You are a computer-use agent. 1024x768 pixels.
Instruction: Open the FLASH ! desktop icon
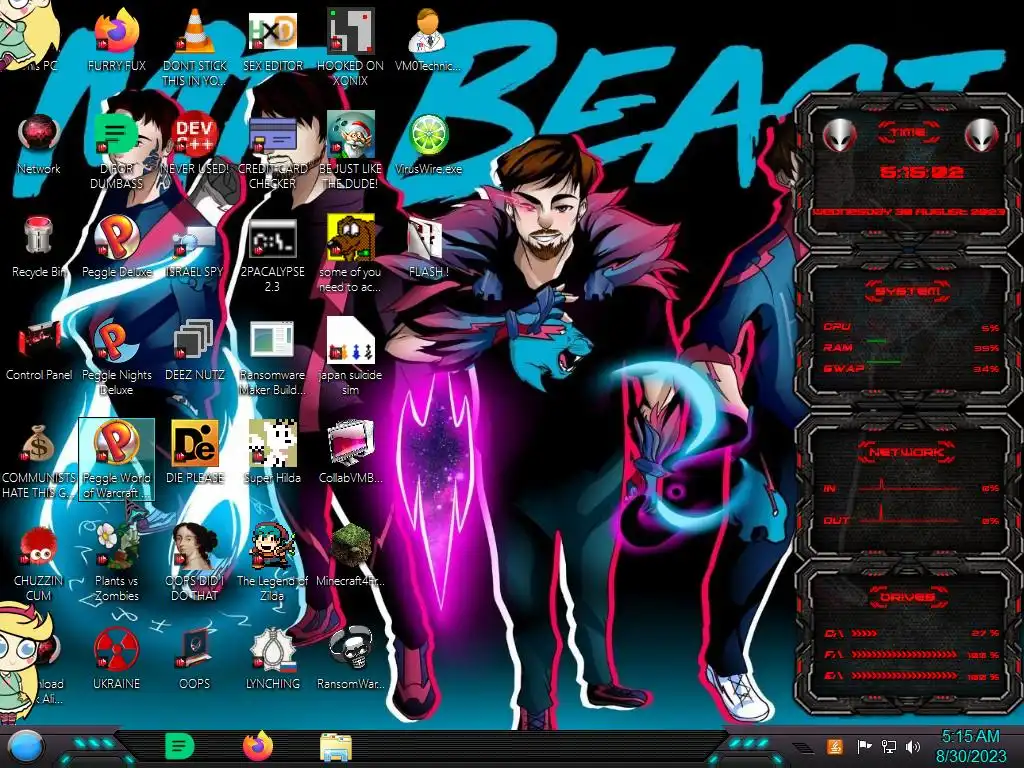click(x=425, y=239)
